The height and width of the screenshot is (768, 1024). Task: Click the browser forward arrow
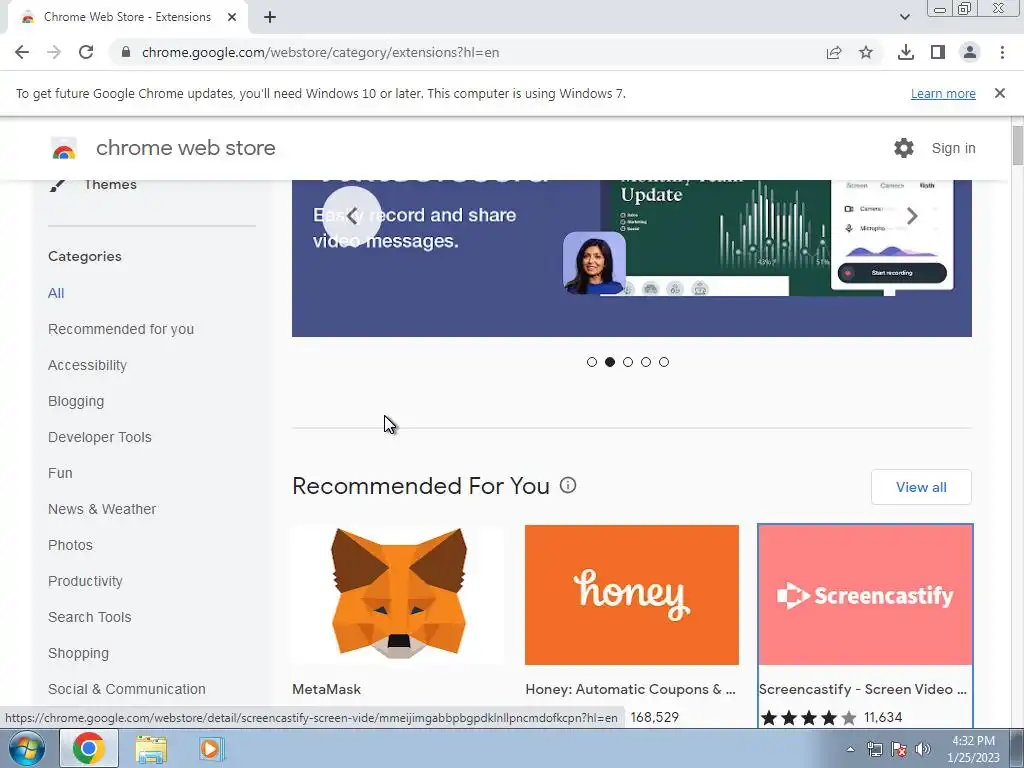coord(54,52)
